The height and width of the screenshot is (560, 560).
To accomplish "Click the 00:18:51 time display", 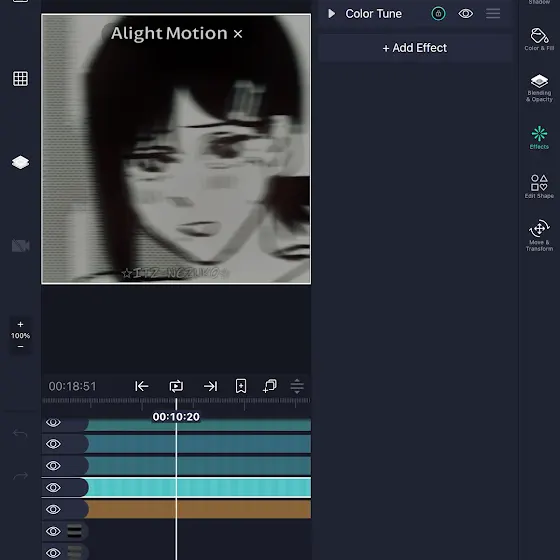I will tap(72, 386).
